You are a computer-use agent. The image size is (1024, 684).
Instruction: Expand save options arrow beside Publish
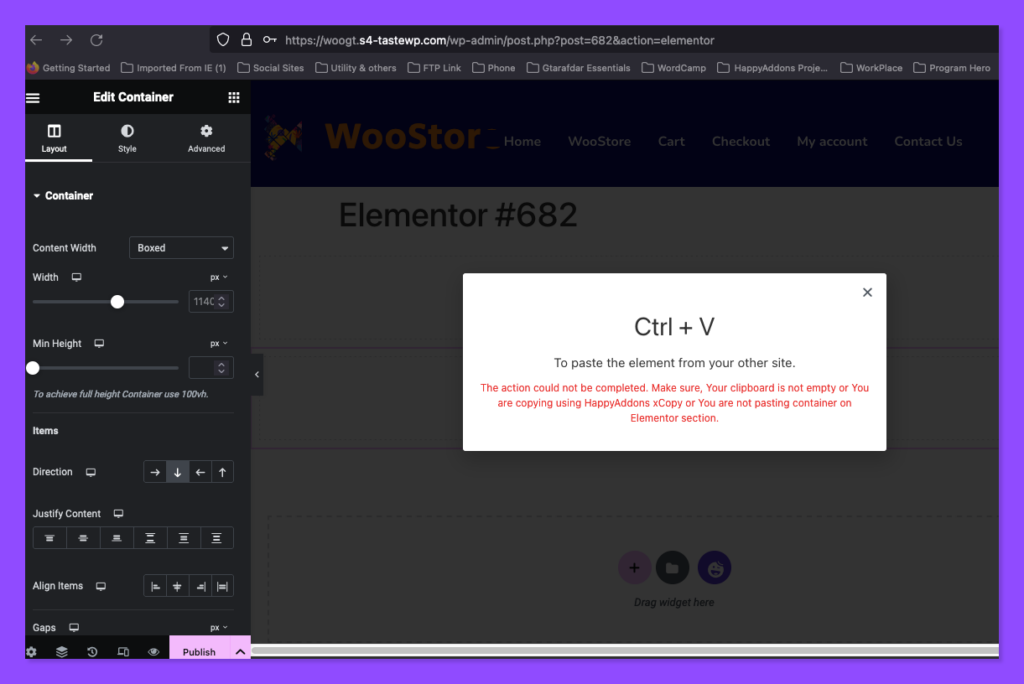pos(240,652)
